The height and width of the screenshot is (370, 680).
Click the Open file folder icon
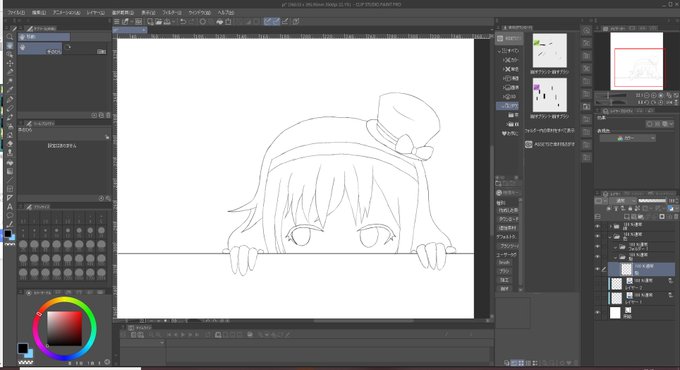[159, 21]
